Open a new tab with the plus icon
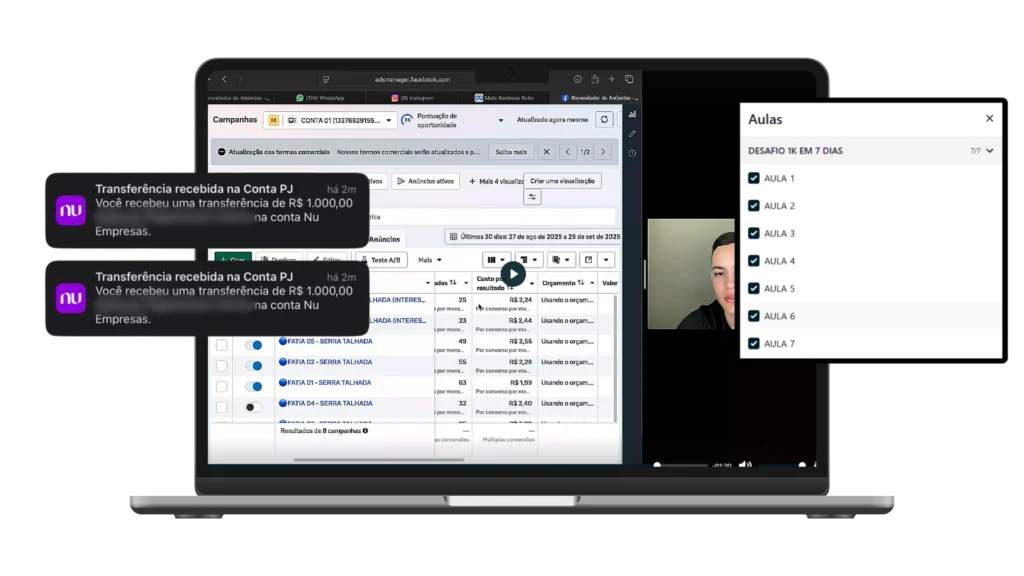 [611, 79]
